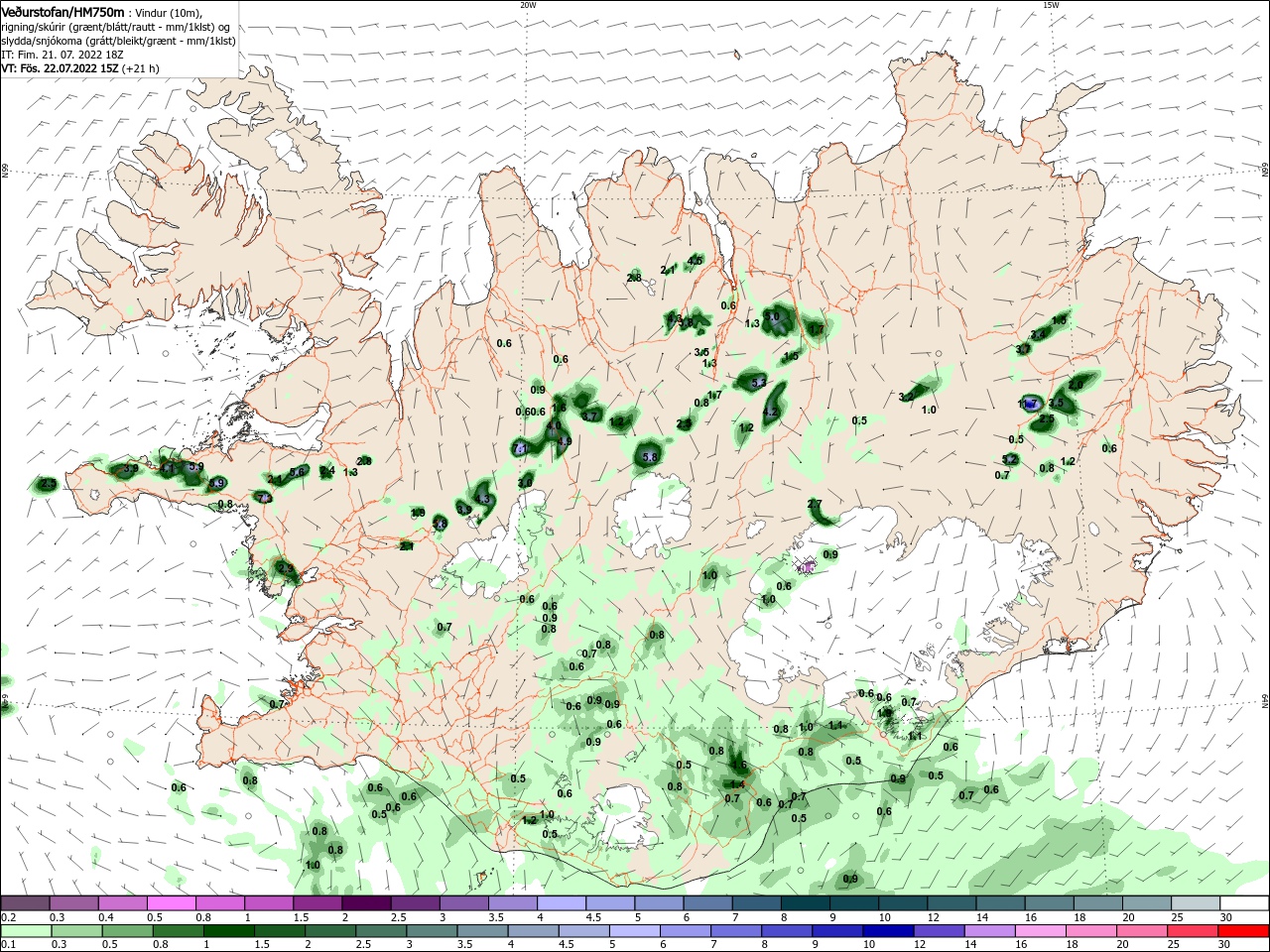Click the '15W' longitude label at top
This screenshot has height=952, width=1270.
1050,5
